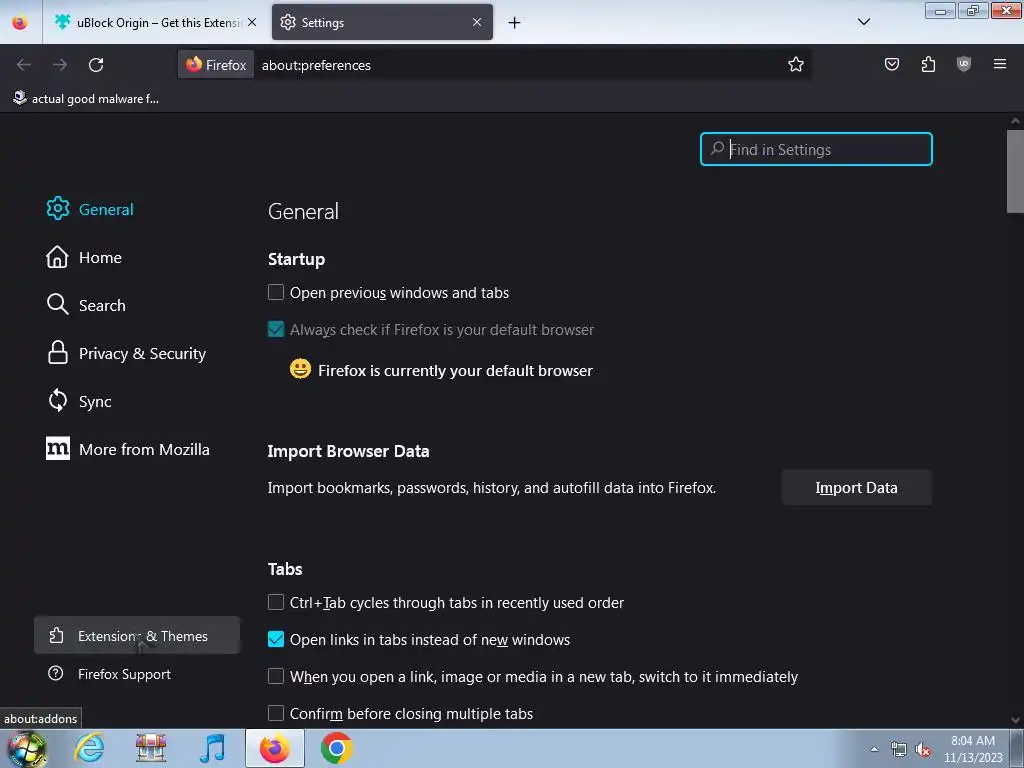Open the Firefox Support link
This screenshot has height=768, width=1024.
pos(110,674)
